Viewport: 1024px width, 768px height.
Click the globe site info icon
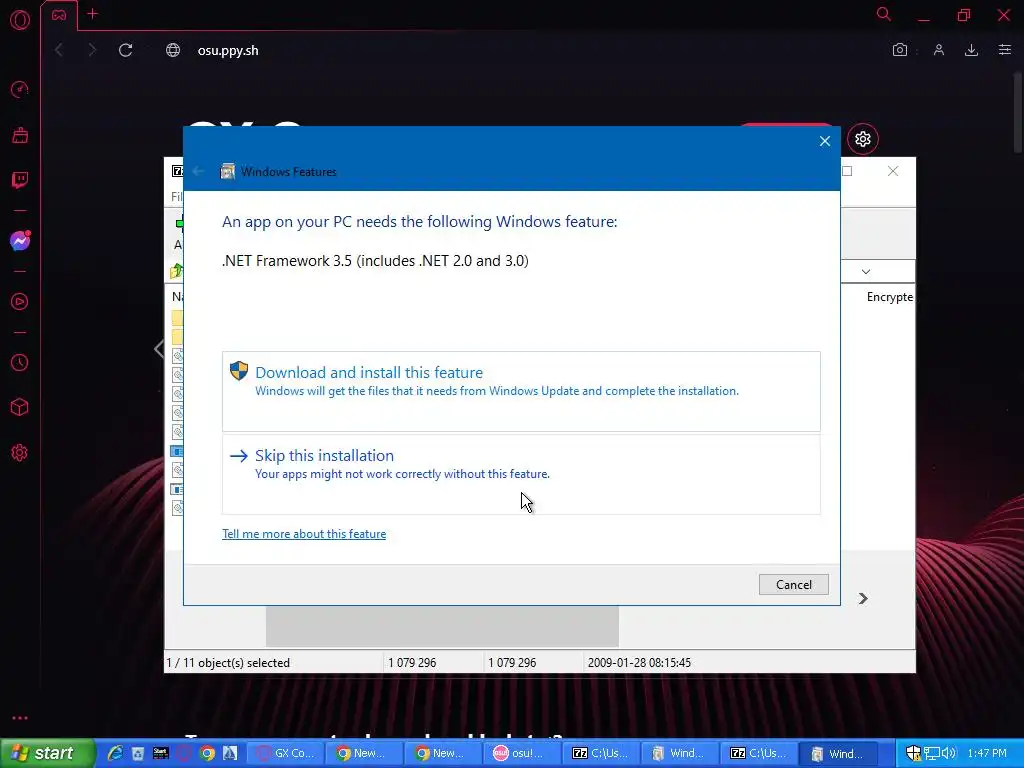coord(173,50)
